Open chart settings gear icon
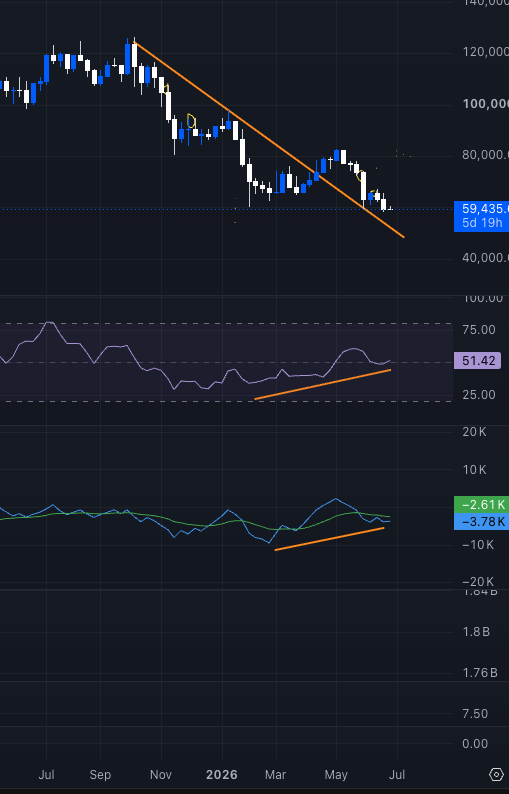Viewport: 509px width, 794px height. pos(496,774)
